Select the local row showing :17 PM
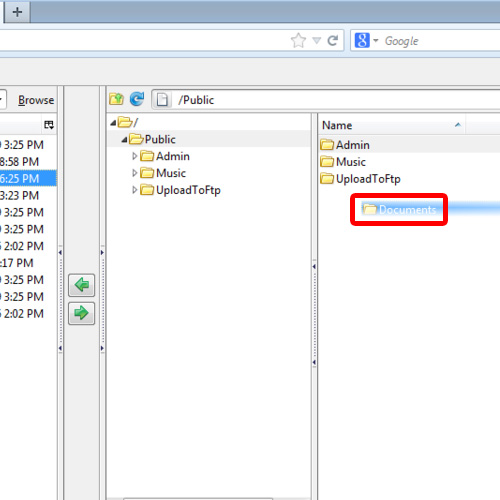Viewport: 500px width, 500px height. 28,263
